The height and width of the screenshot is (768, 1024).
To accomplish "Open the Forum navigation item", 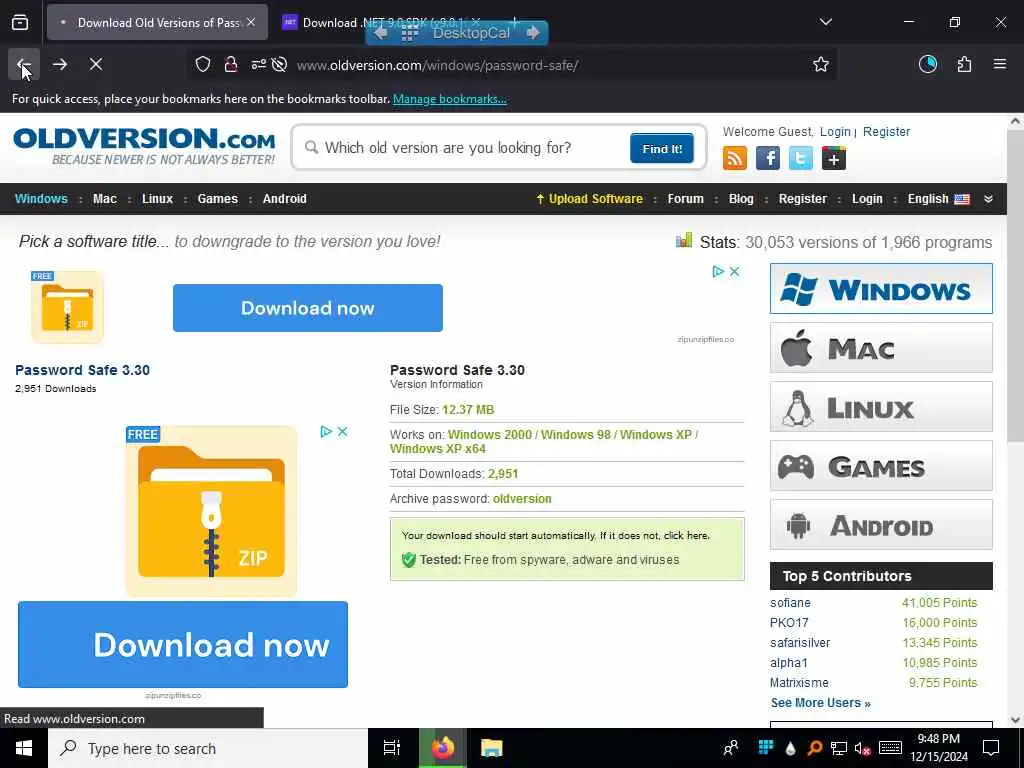I will 686,199.
